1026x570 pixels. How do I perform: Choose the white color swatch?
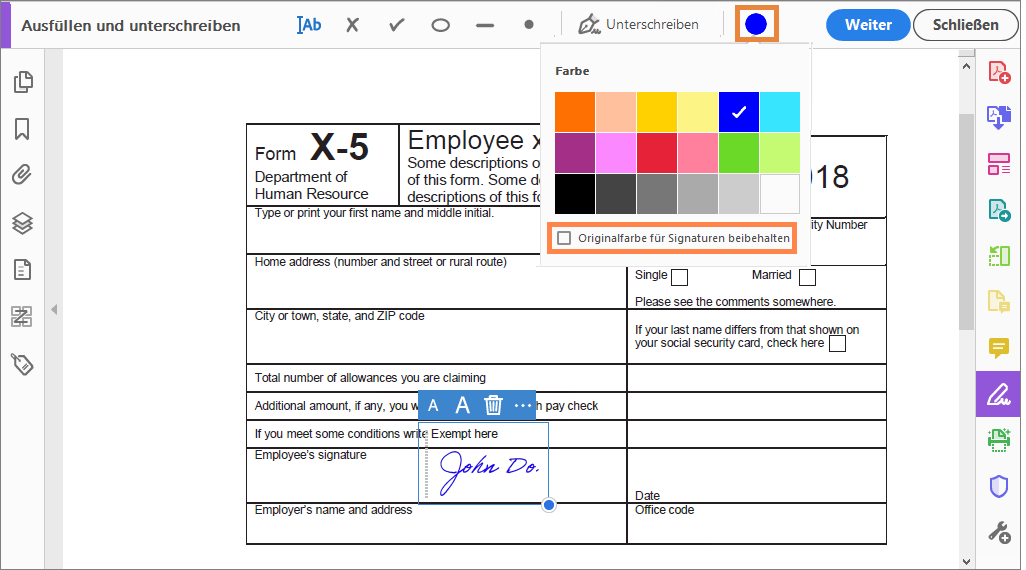(779, 194)
